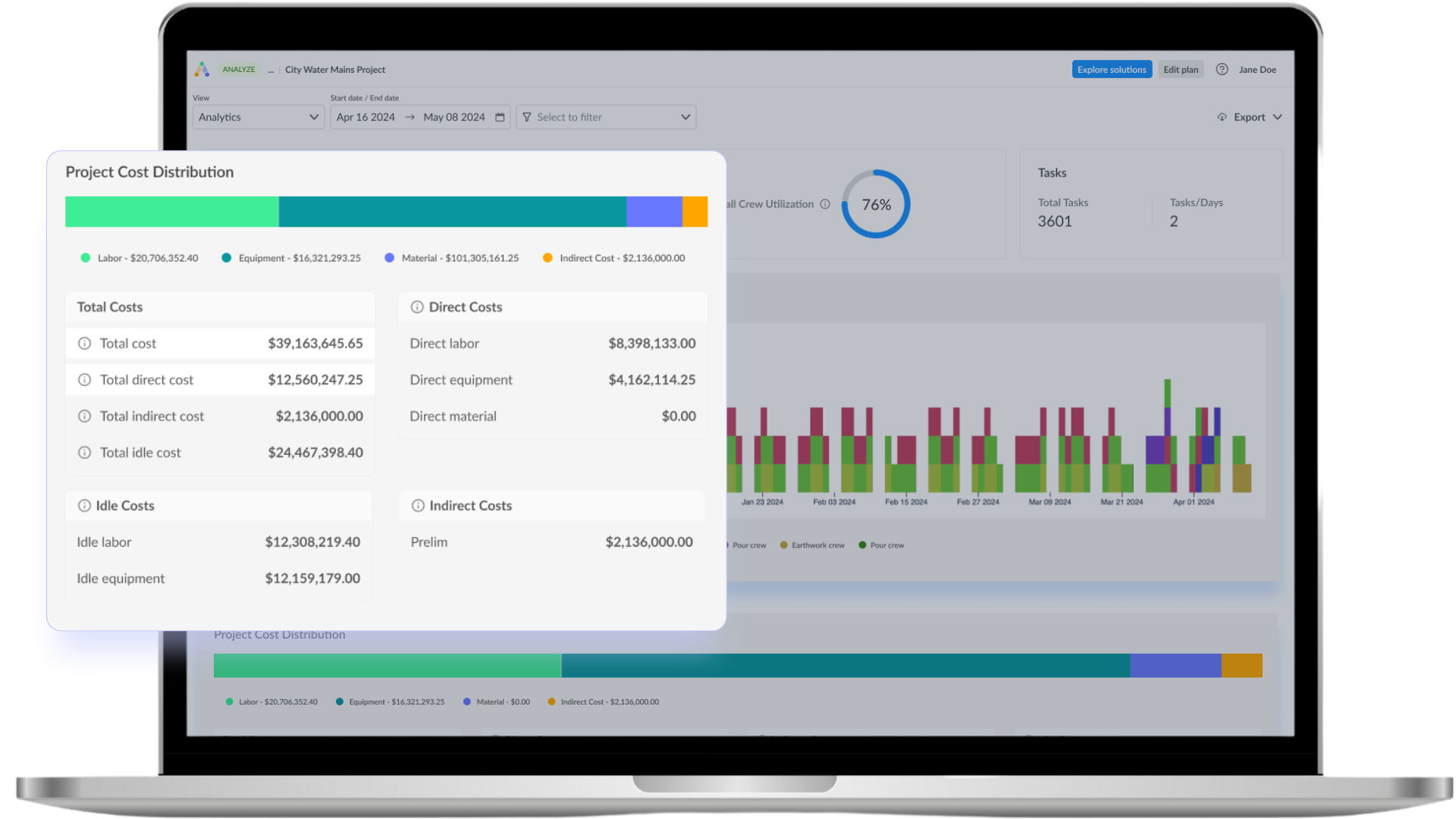1456x819 pixels.
Task: Expand the Select to filter dropdown
Action: point(605,118)
